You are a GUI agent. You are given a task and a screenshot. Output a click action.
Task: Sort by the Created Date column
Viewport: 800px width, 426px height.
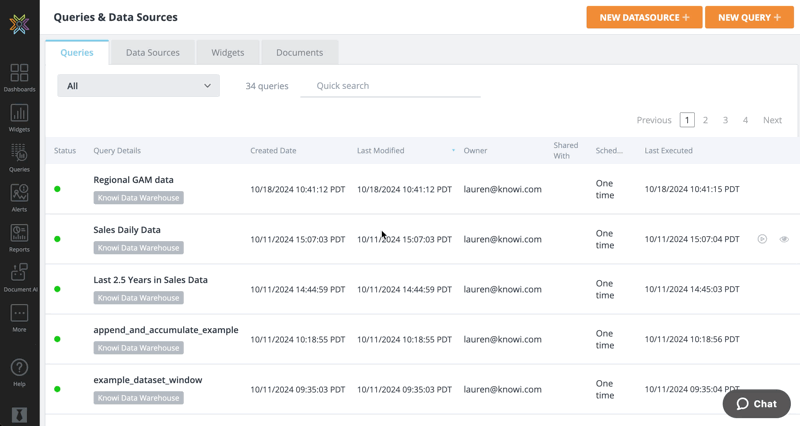[273, 151]
